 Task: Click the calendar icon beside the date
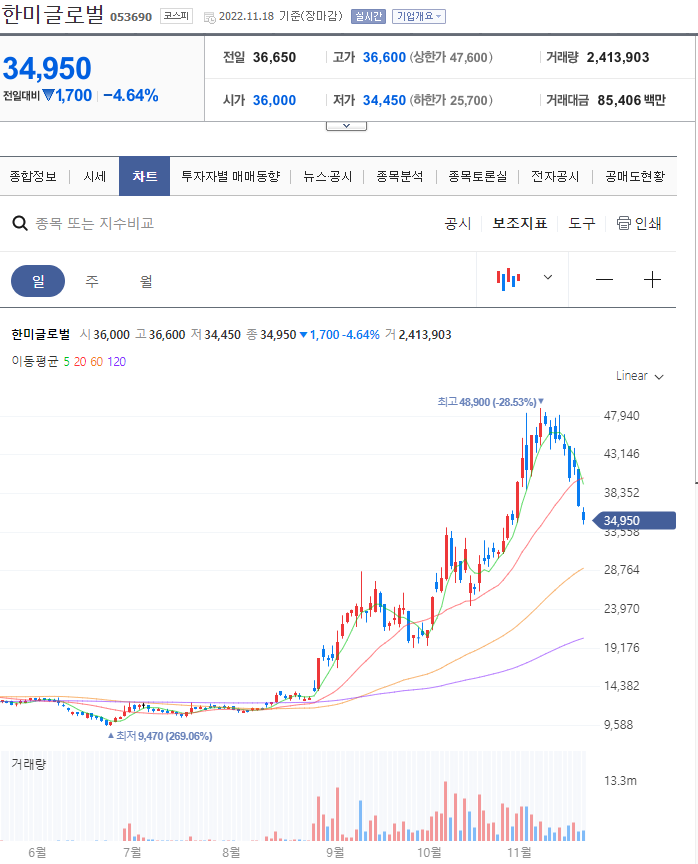click(x=209, y=18)
